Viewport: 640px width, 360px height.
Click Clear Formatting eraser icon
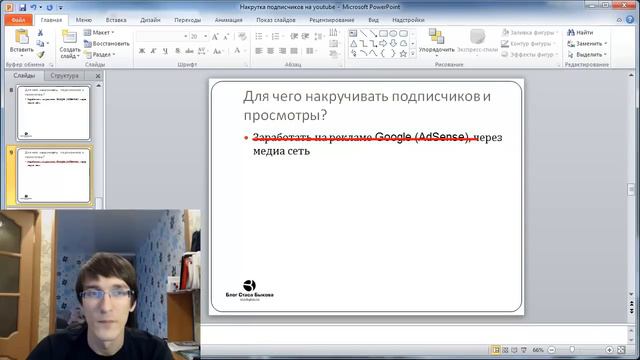pos(242,37)
